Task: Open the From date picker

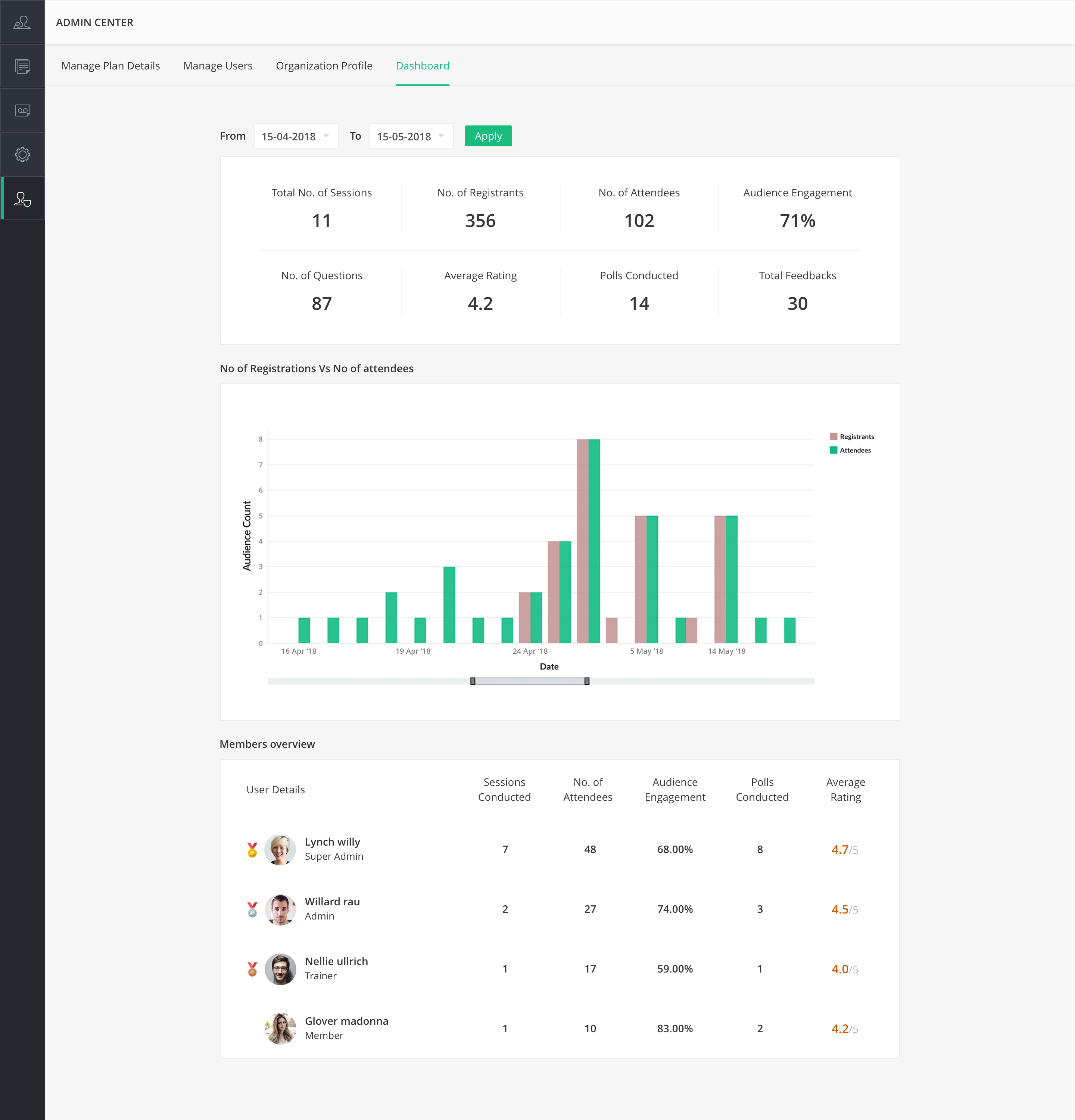Action: click(295, 136)
